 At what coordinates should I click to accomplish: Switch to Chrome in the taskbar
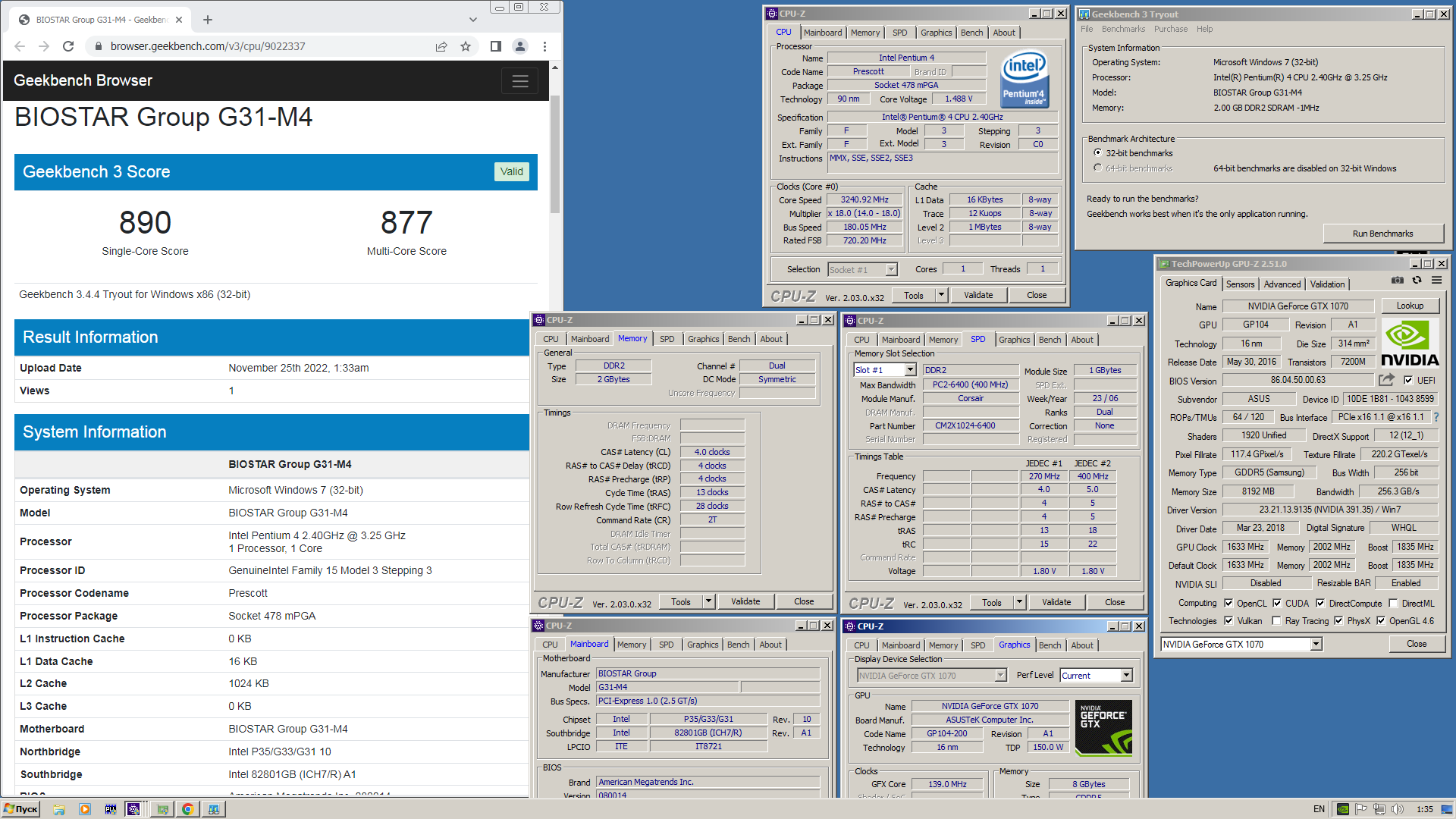[x=187, y=809]
